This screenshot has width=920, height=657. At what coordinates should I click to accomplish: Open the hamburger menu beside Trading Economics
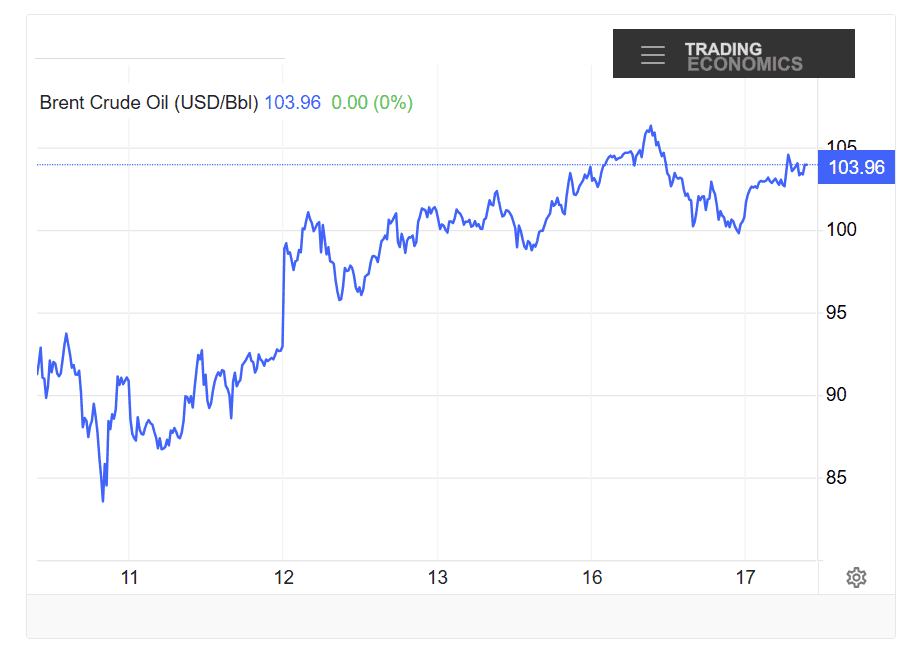tap(652, 55)
